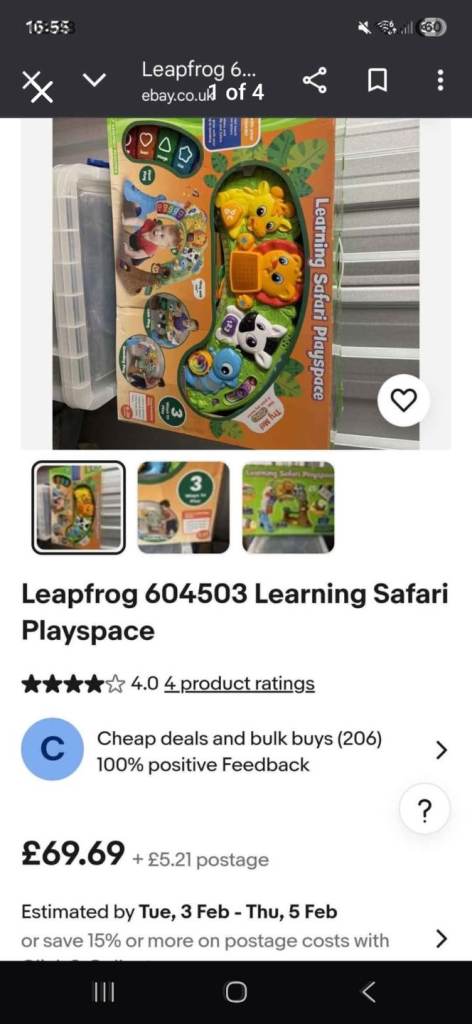Tap Android back navigation arrow

pos(368,993)
